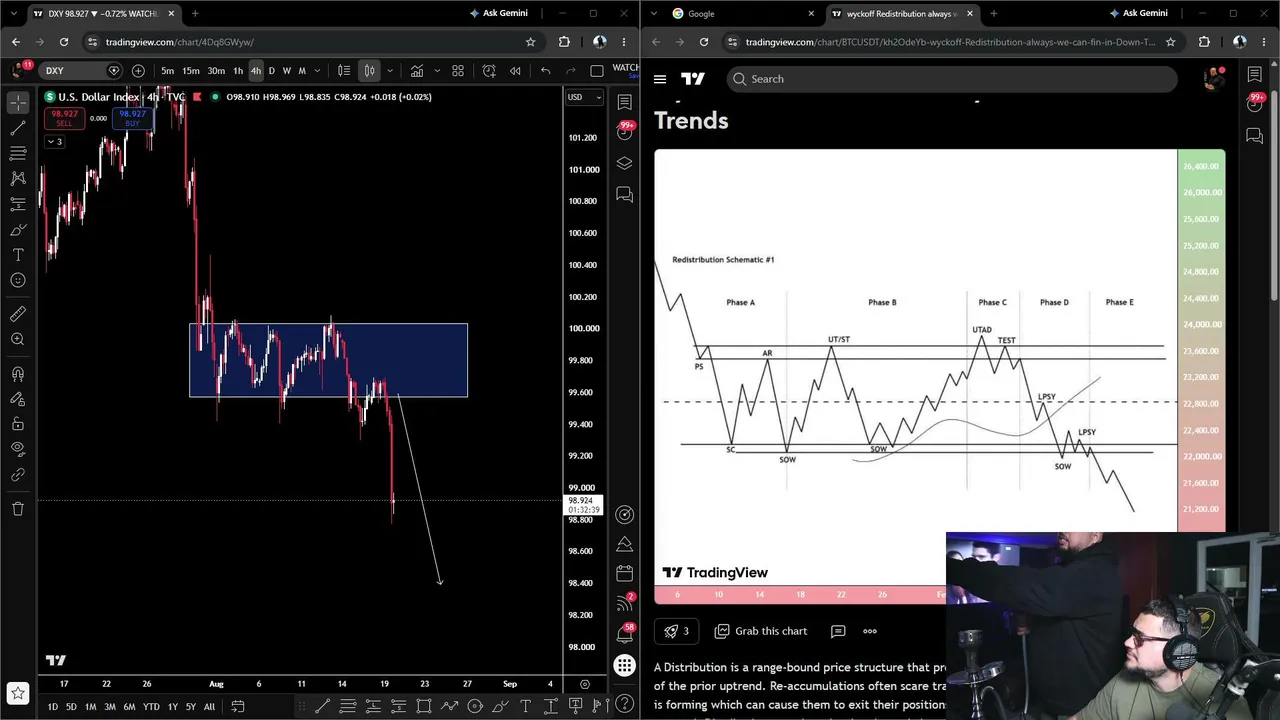Image resolution: width=1280 pixels, height=720 pixels.
Task: Activate the ruler measure tool
Action: pyautogui.click(x=18, y=314)
